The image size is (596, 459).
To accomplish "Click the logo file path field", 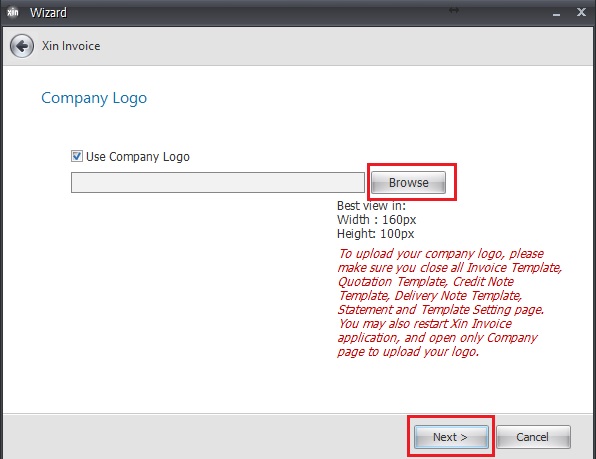I will pos(218,182).
